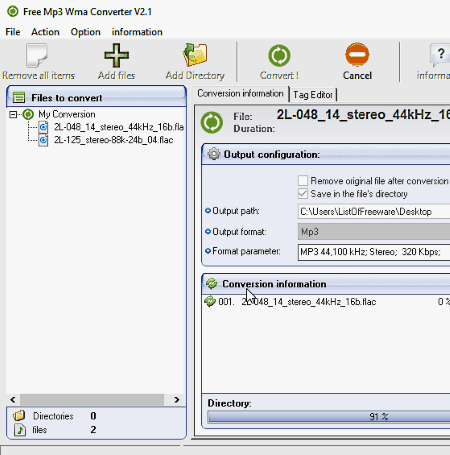
Task: Click the green plus Add files icon
Action: pos(116,55)
